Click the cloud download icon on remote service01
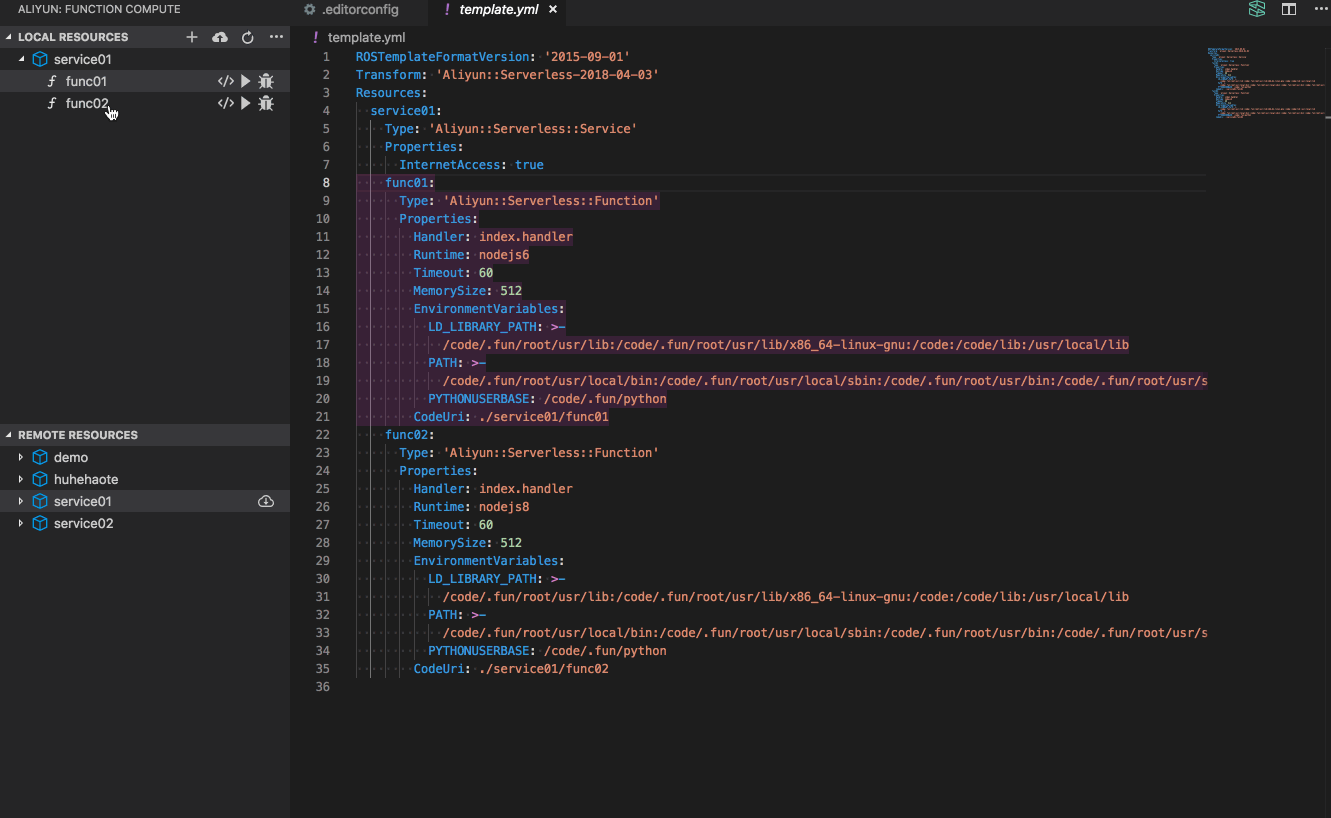This screenshot has width=1331, height=818. [266, 501]
